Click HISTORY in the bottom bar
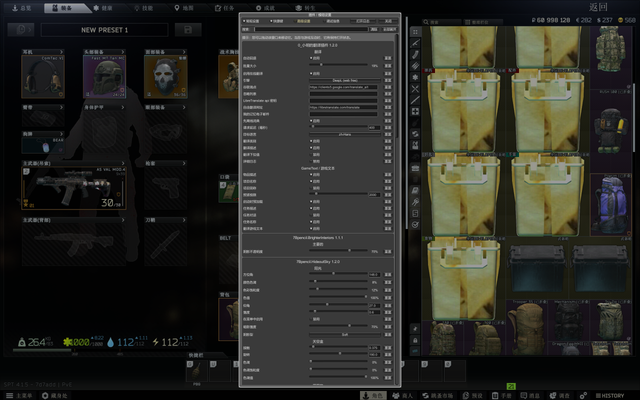Viewport: 640px width, 400px height. 610,396
